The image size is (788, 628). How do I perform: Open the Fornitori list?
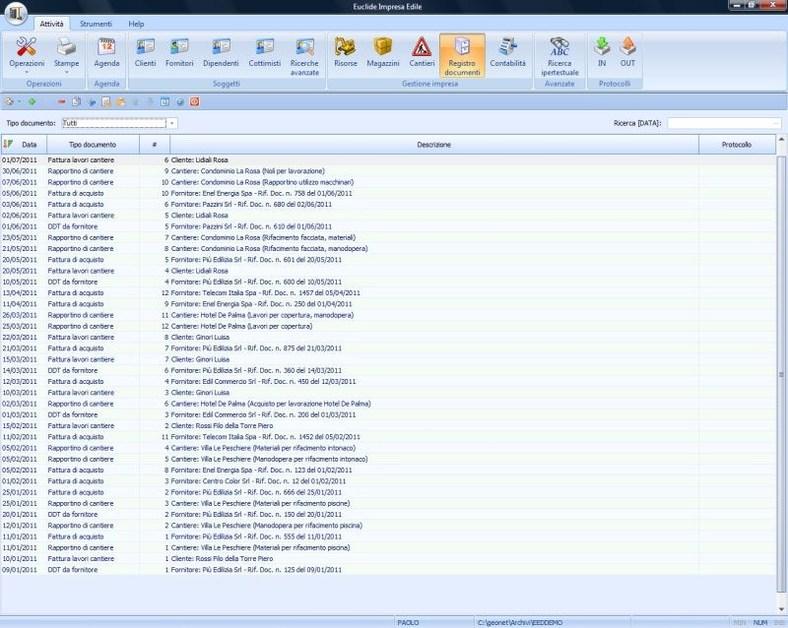(179, 52)
